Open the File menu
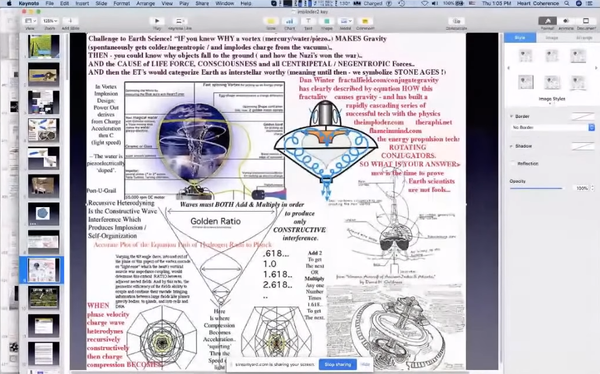 (50, 3)
